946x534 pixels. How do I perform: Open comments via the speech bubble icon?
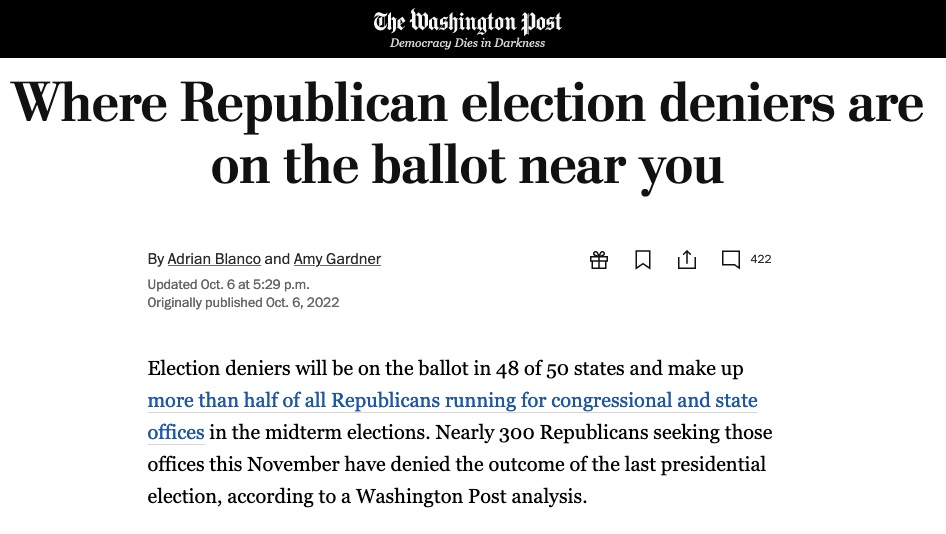(731, 260)
